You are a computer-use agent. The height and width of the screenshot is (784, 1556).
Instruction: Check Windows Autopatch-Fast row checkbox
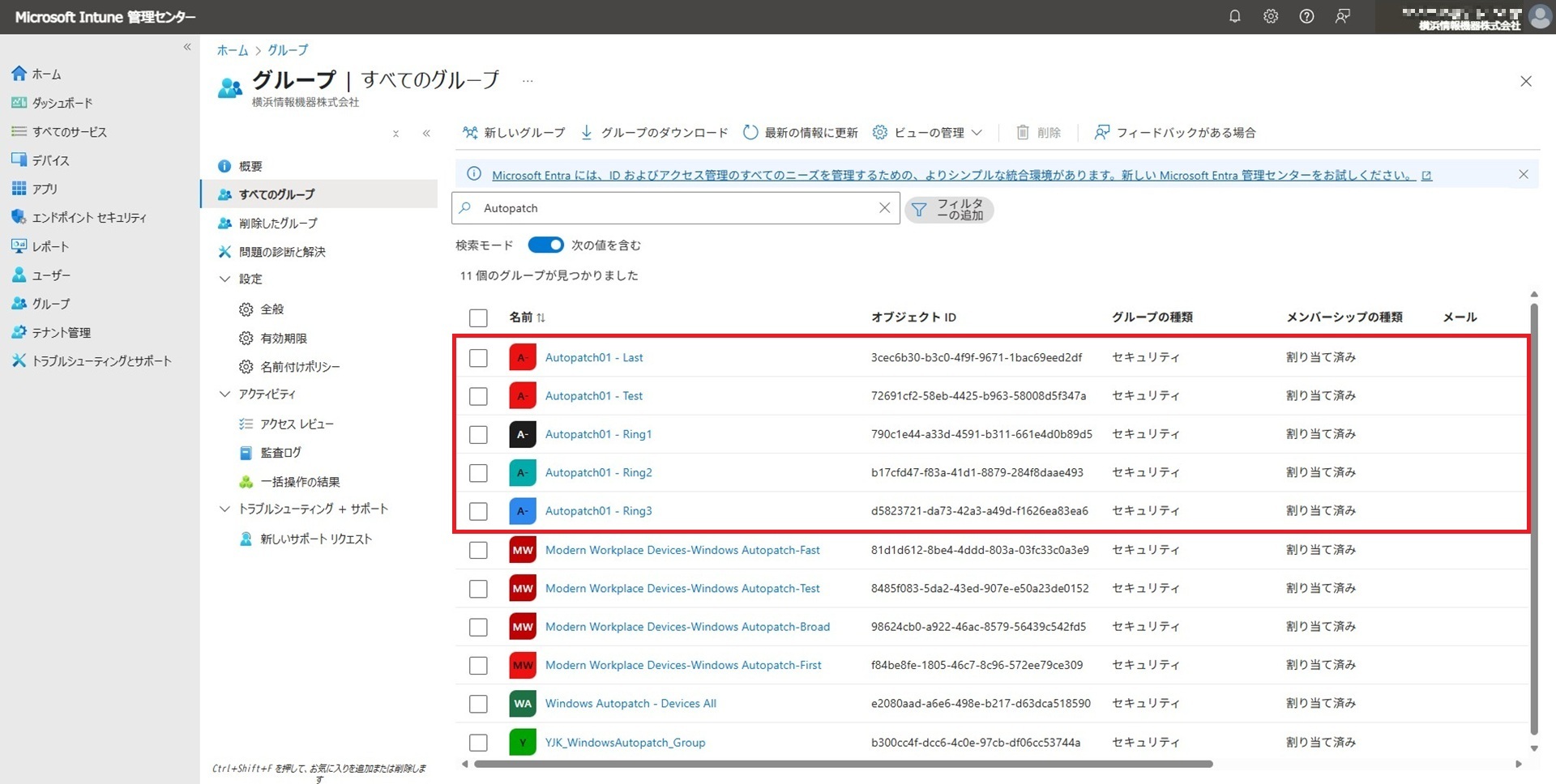coord(478,550)
